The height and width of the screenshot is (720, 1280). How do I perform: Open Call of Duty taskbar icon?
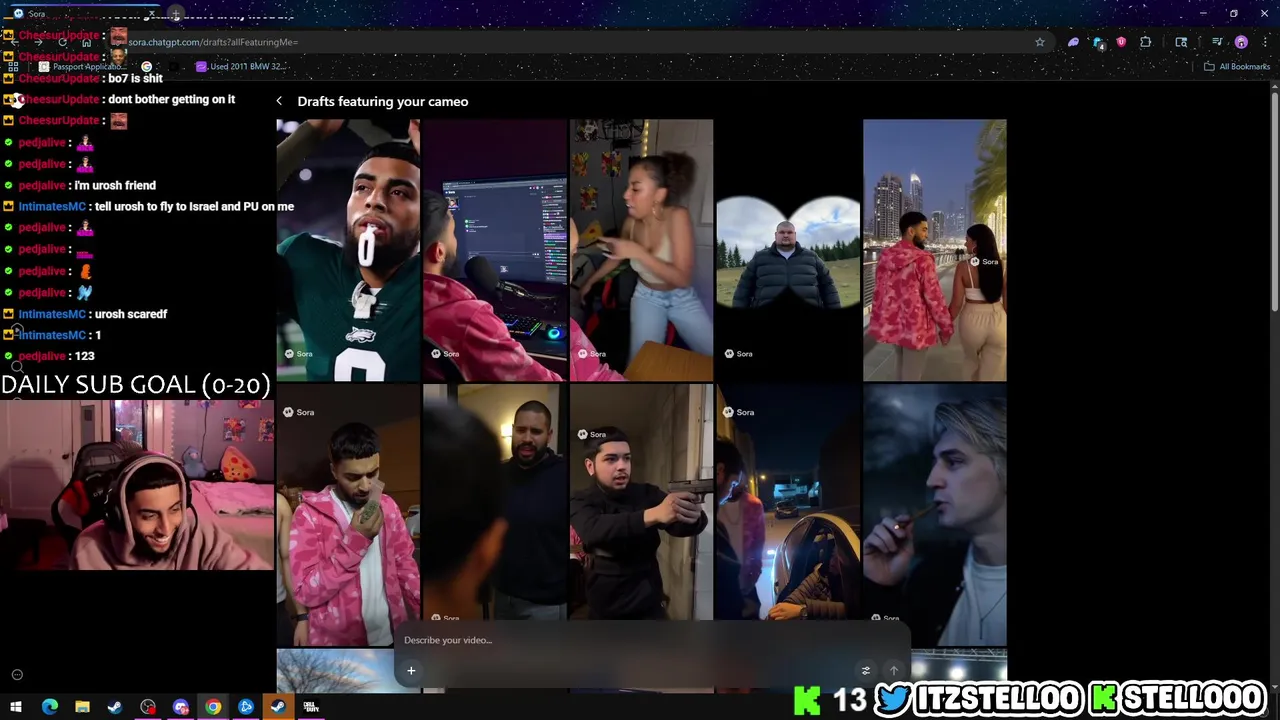click(311, 707)
